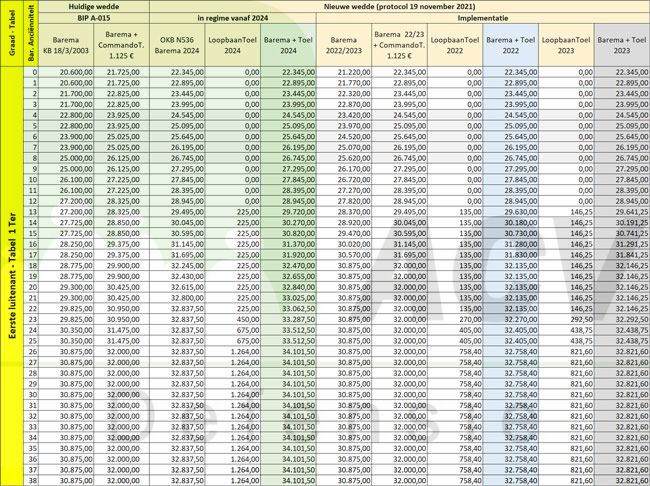Select OKB N536 value 32.615,00

(x=188, y=287)
